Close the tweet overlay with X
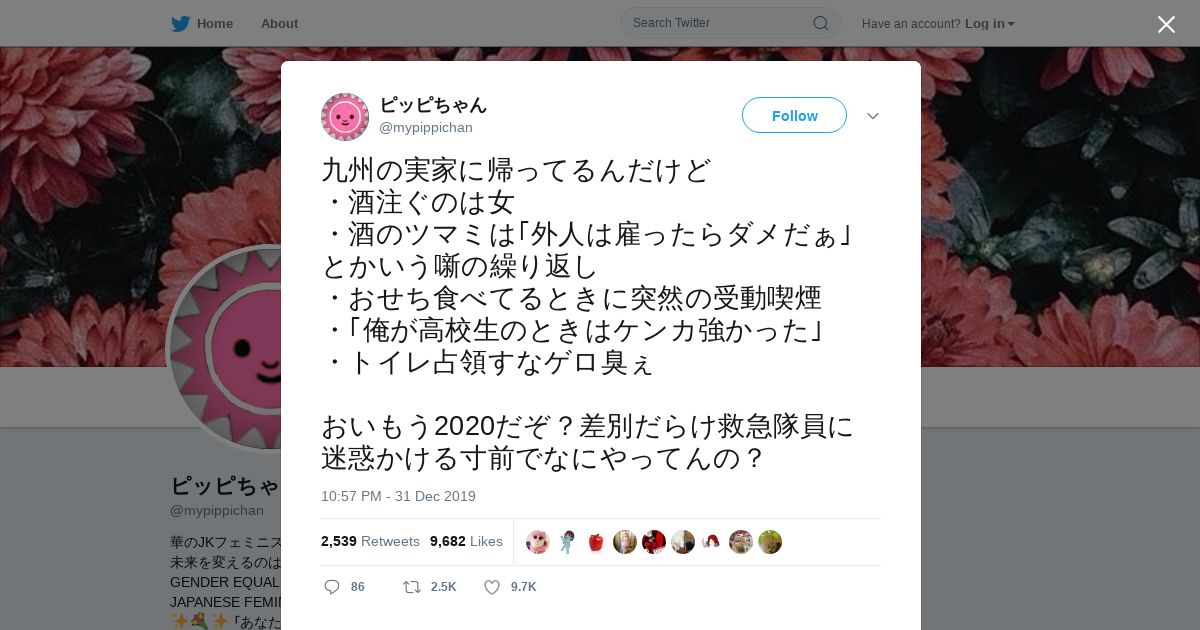1200x630 pixels. click(x=1166, y=24)
